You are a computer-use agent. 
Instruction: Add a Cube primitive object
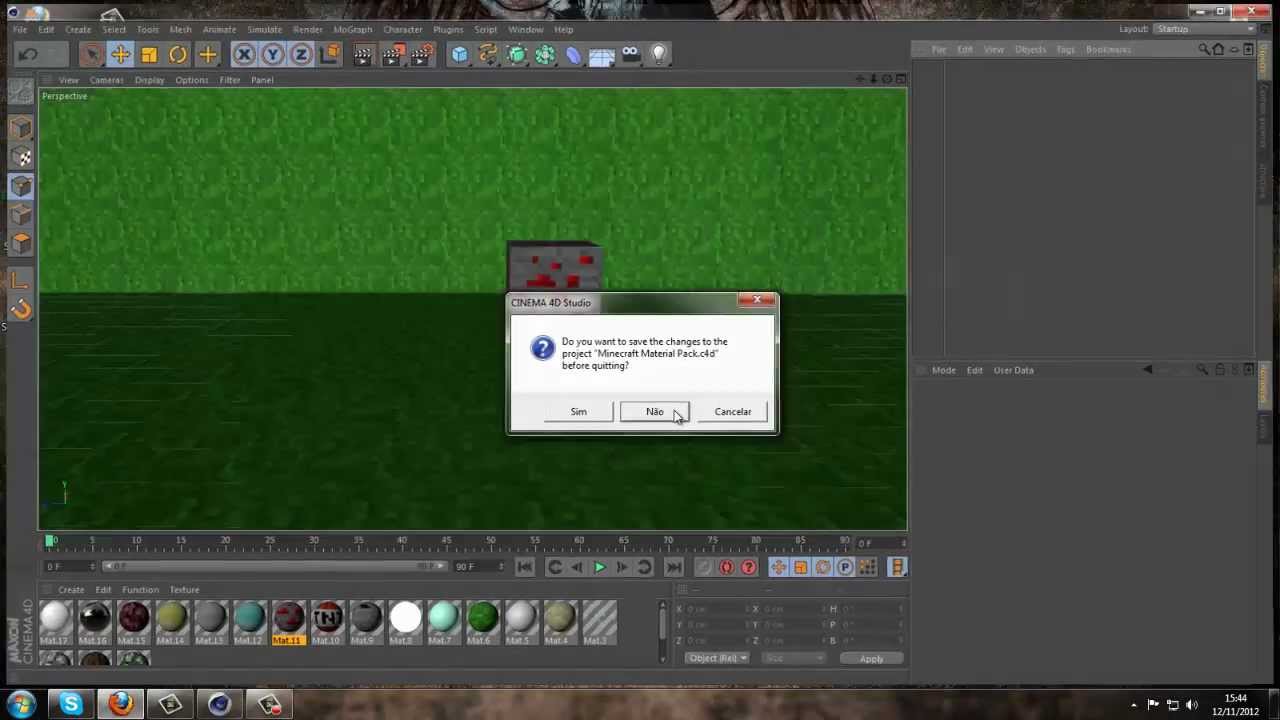point(459,54)
